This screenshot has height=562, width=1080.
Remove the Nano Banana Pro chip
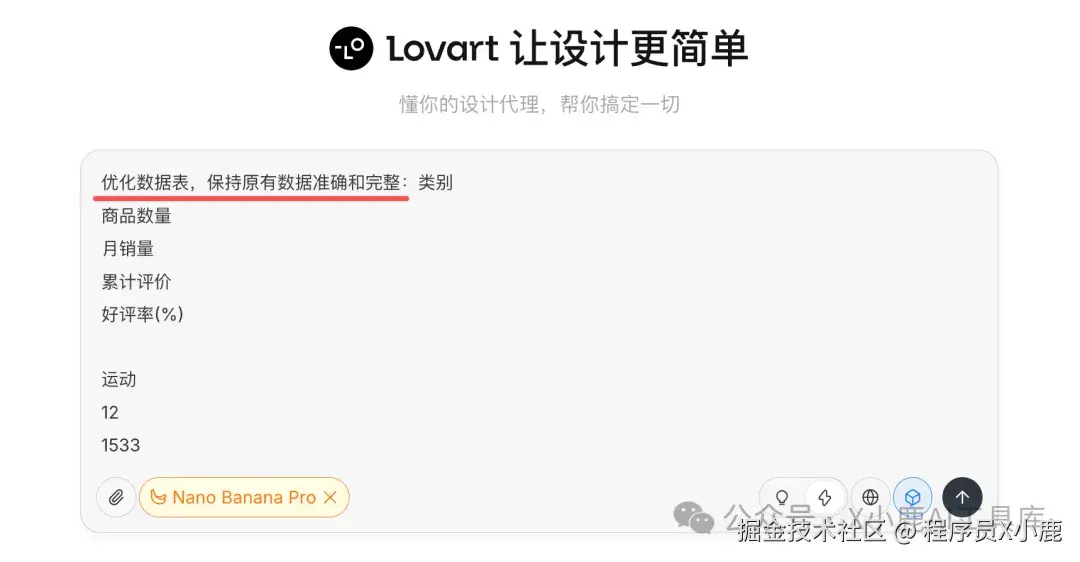330,497
